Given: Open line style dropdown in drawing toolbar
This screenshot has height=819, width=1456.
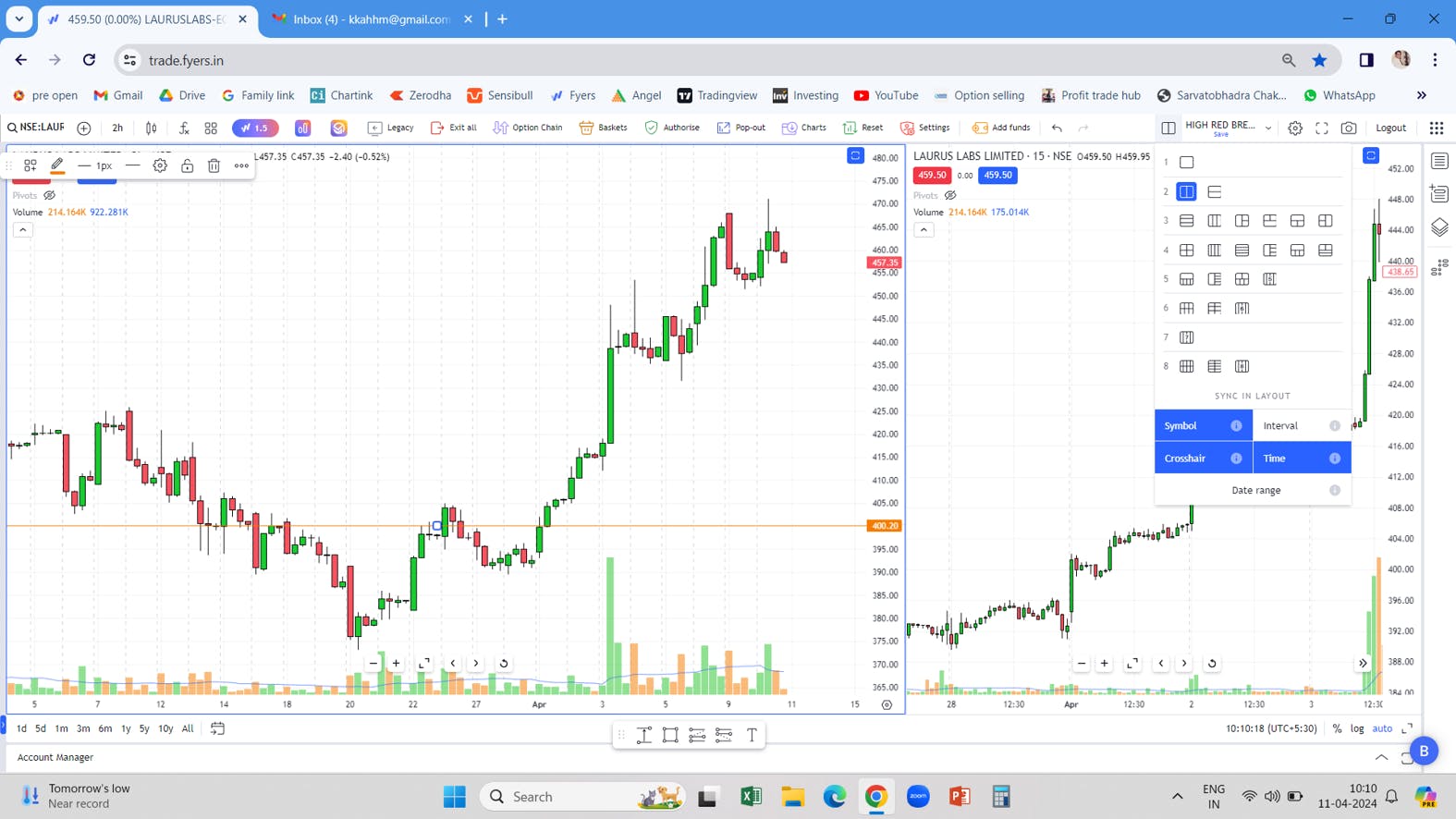Looking at the screenshot, I should (x=133, y=165).
